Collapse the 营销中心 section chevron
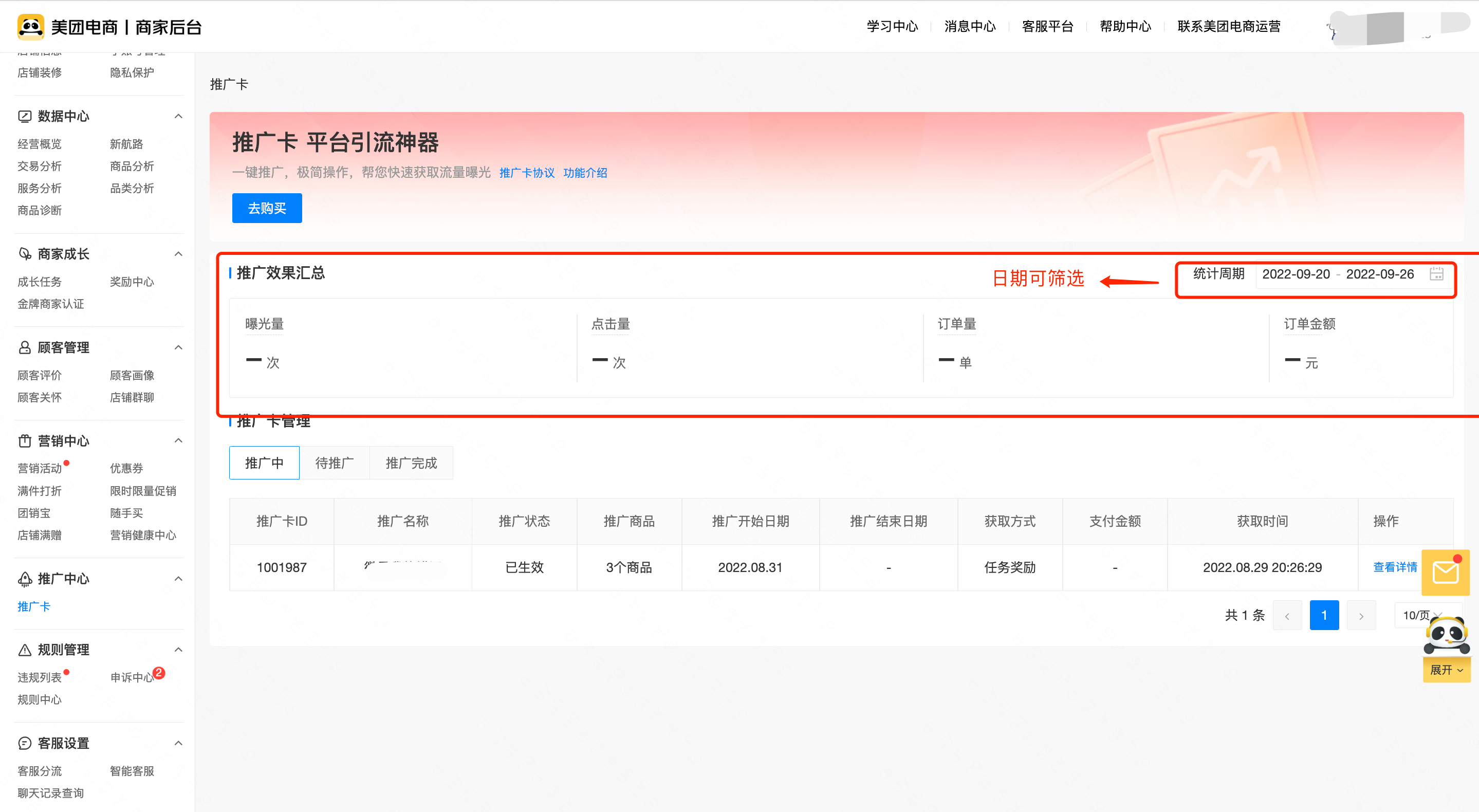This screenshot has height=812, width=1479. [178, 440]
